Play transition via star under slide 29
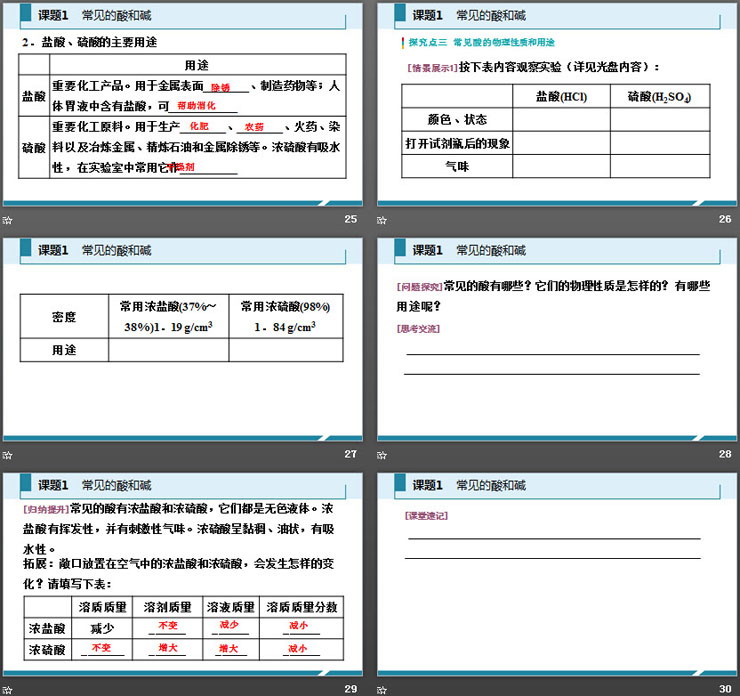 pyautogui.click(x=8, y=688)
